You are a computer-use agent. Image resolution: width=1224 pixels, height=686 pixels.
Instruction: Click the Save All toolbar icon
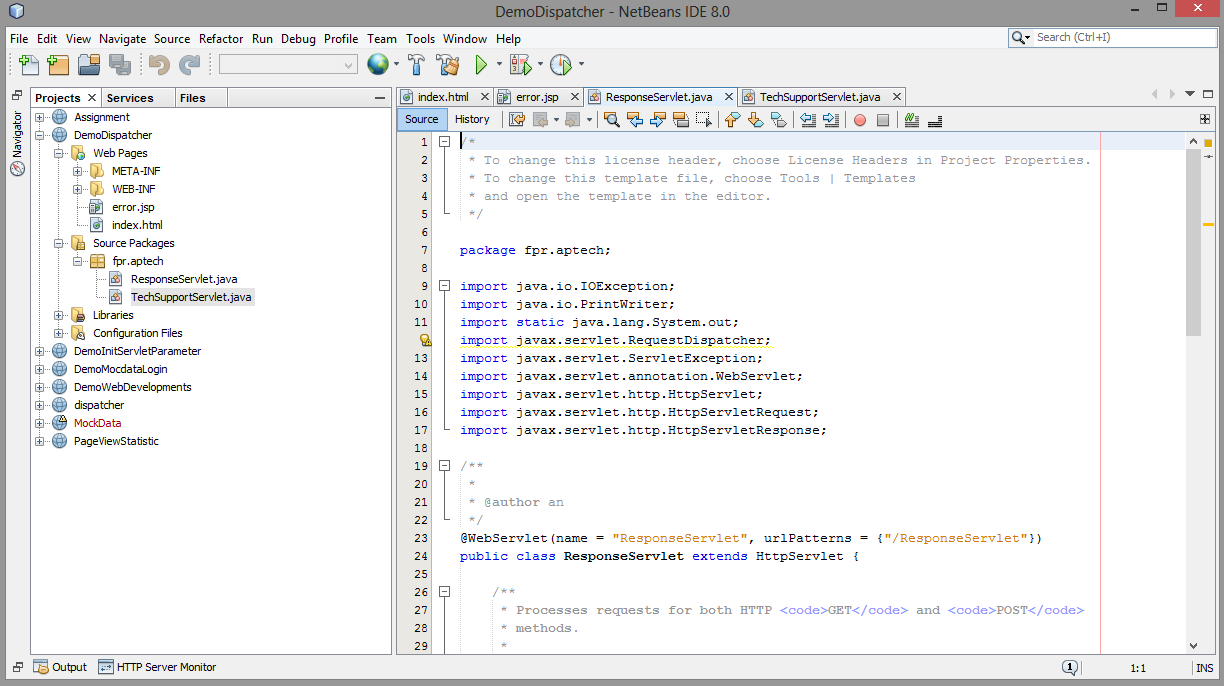(120, 65)
